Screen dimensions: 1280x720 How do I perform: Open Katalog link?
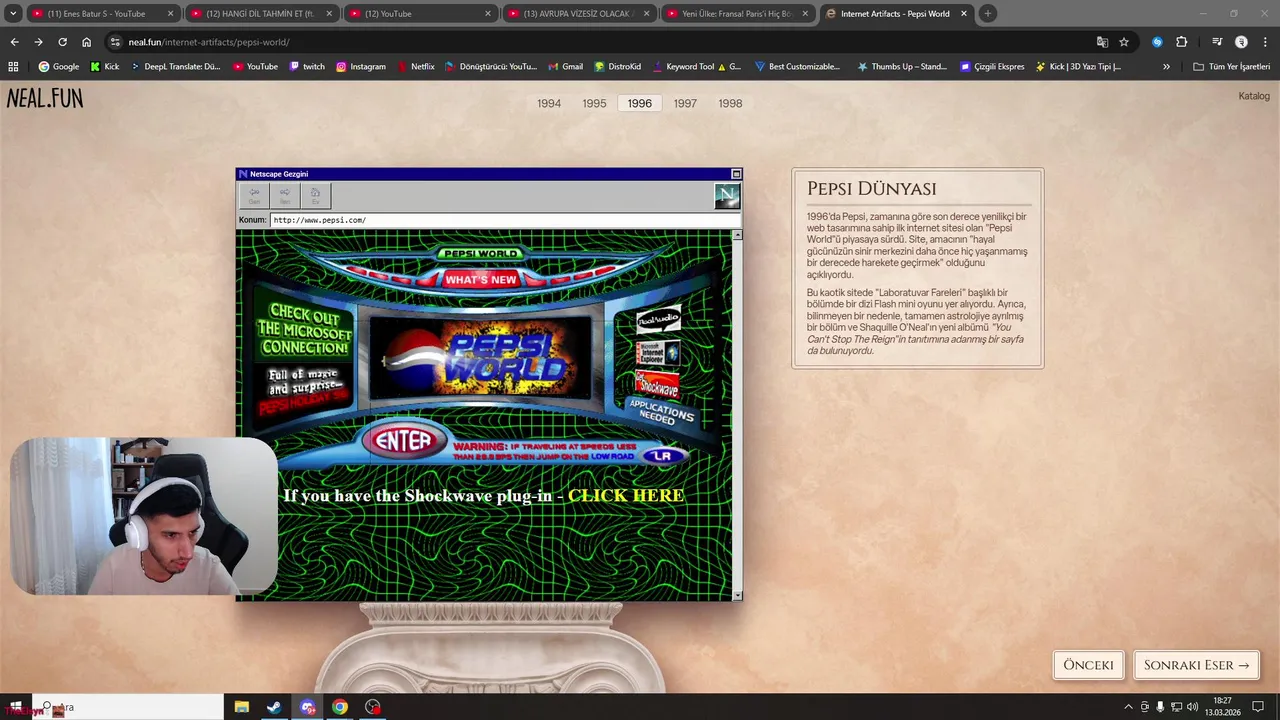pos(1254,96)
